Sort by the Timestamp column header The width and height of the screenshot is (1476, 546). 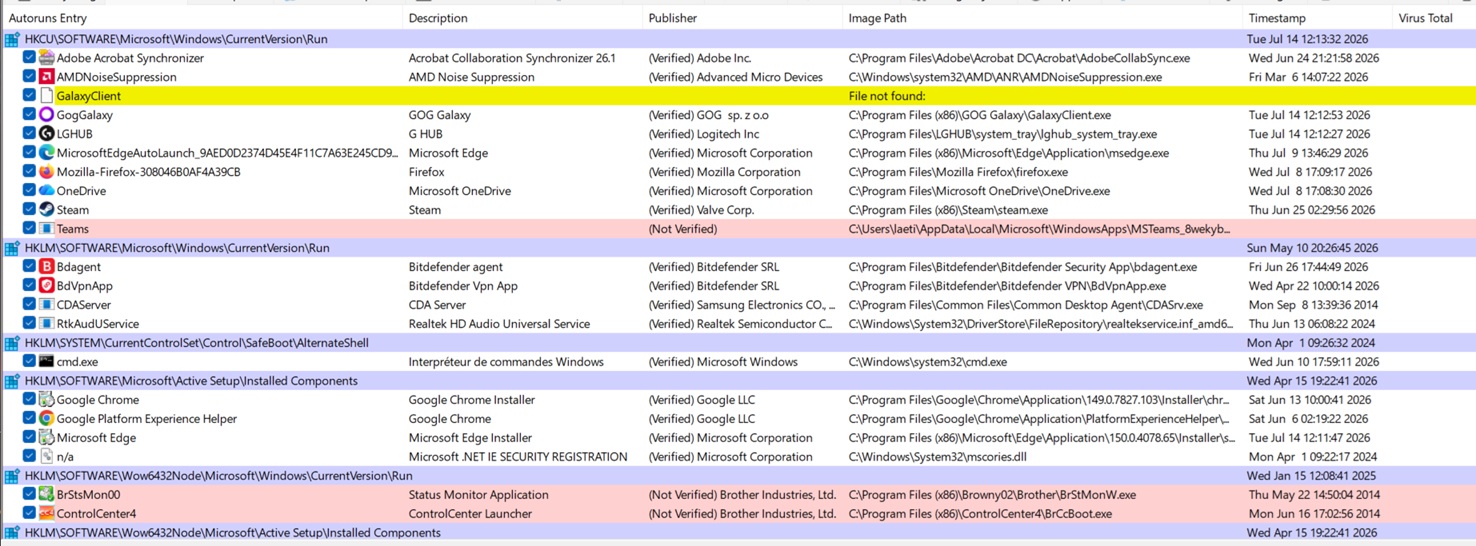[1318, 18]
